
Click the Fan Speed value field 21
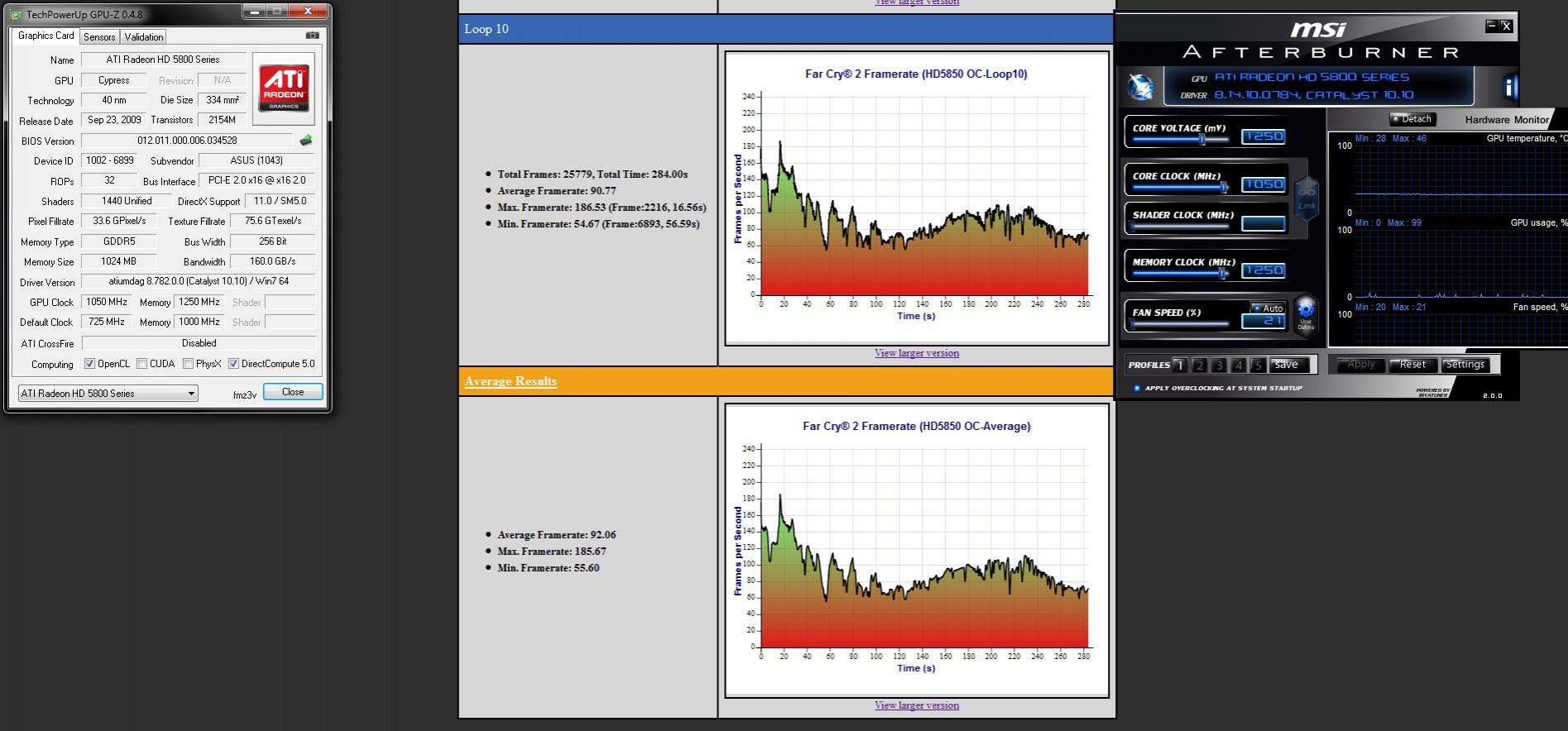(x=1263, y=321)
